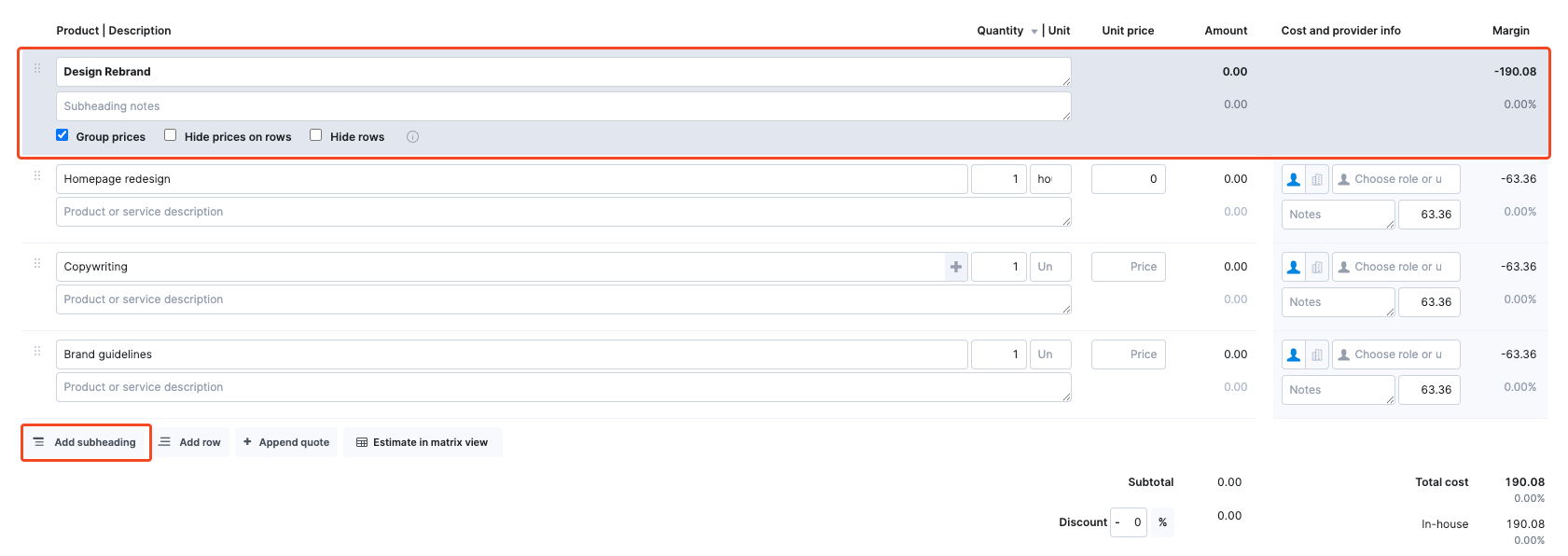Select in-house person icon for Brand guidelines
1568x556 pixels.
click(1293, 354)
